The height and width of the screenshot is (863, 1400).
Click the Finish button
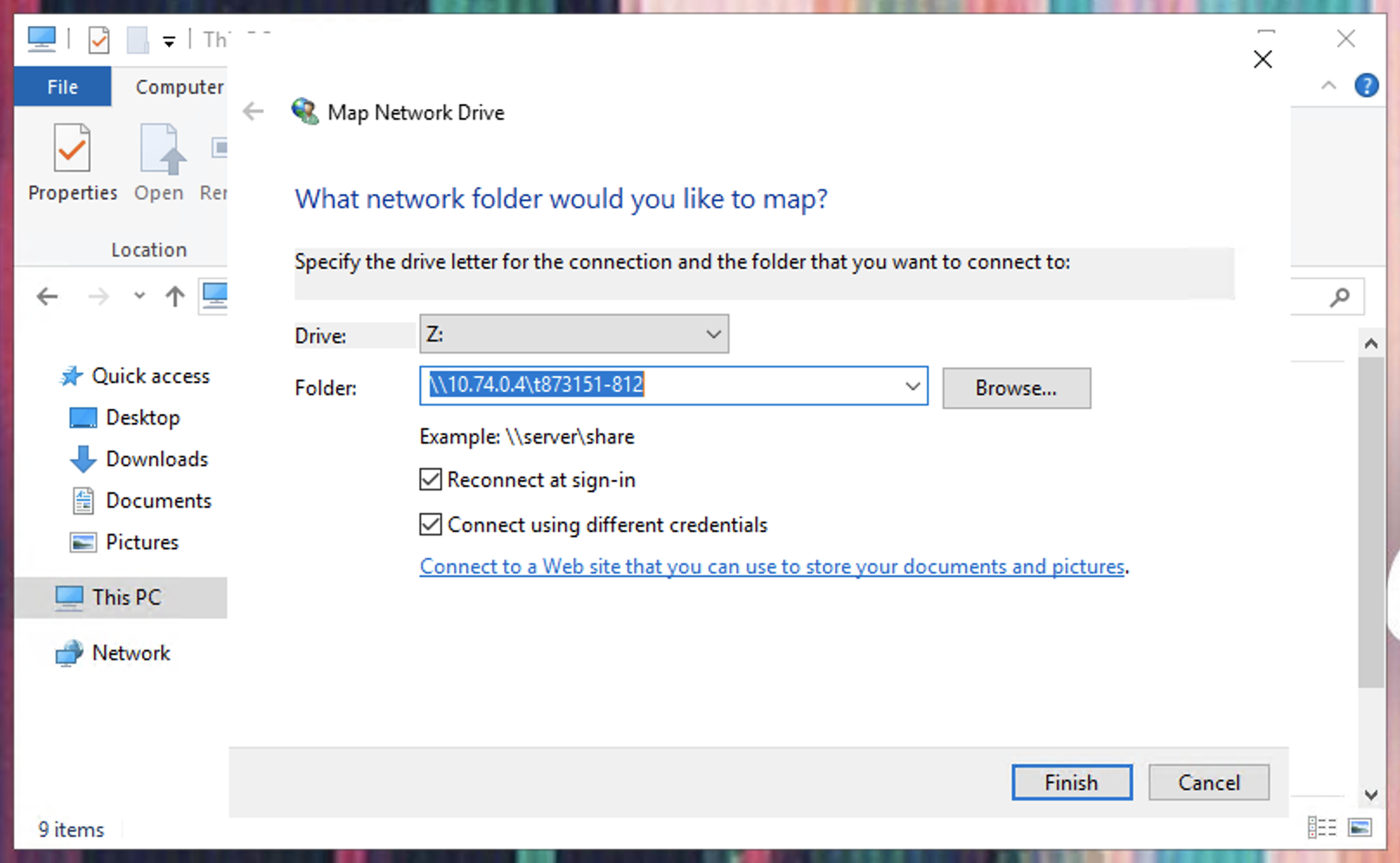click(1072, 782)
